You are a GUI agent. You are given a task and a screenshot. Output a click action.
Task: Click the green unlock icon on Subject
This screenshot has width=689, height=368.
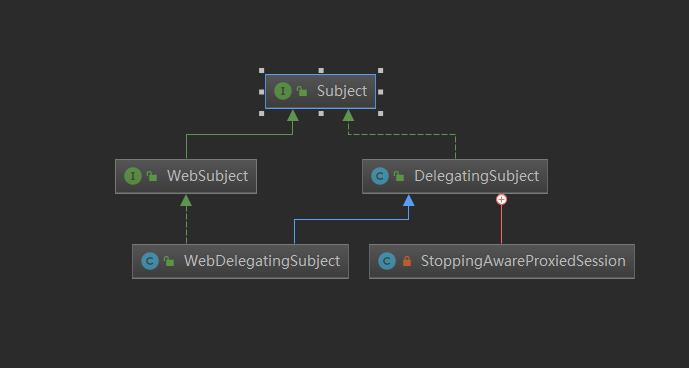coord(302,91)
